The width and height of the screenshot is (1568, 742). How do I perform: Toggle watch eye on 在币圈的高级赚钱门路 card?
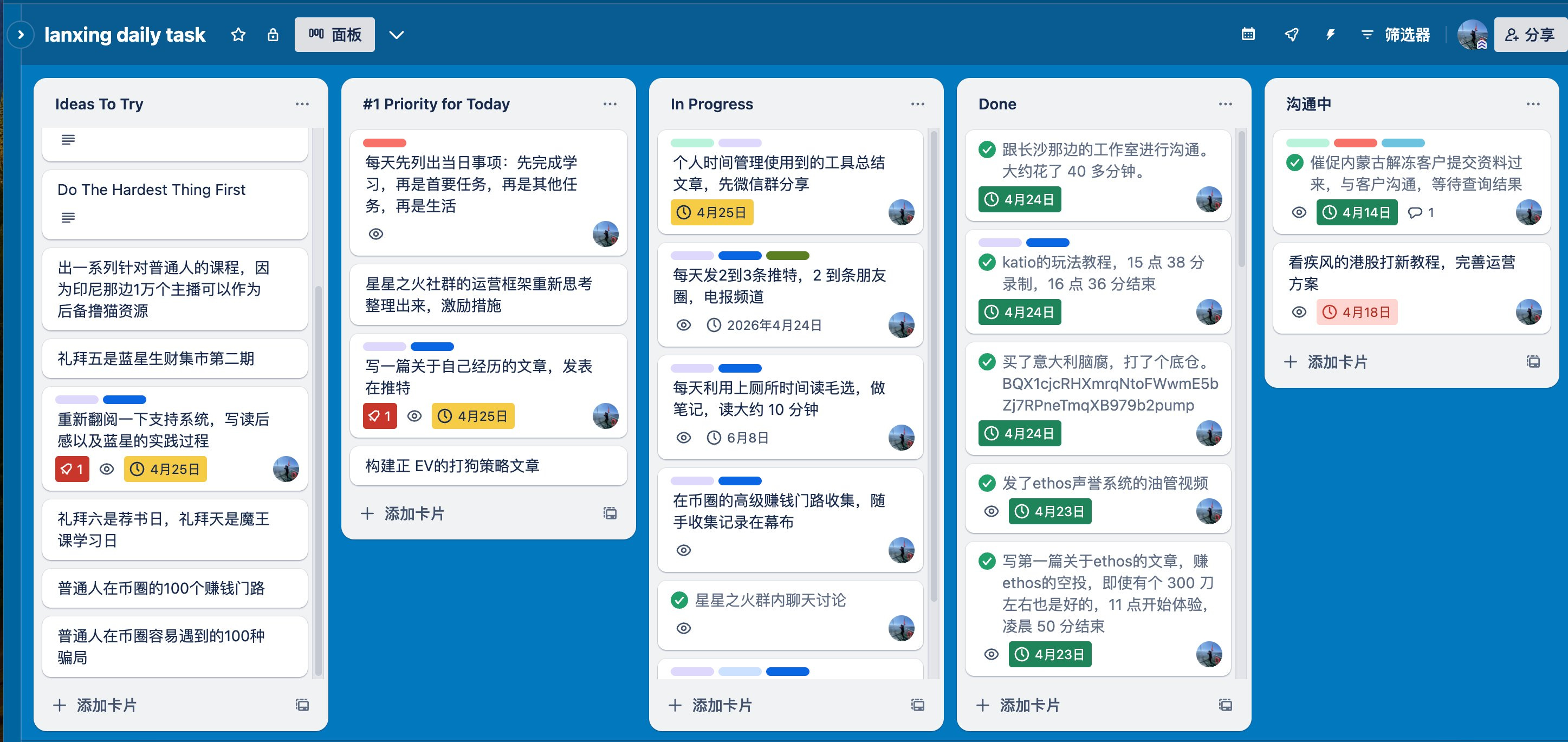coord(684,550)
